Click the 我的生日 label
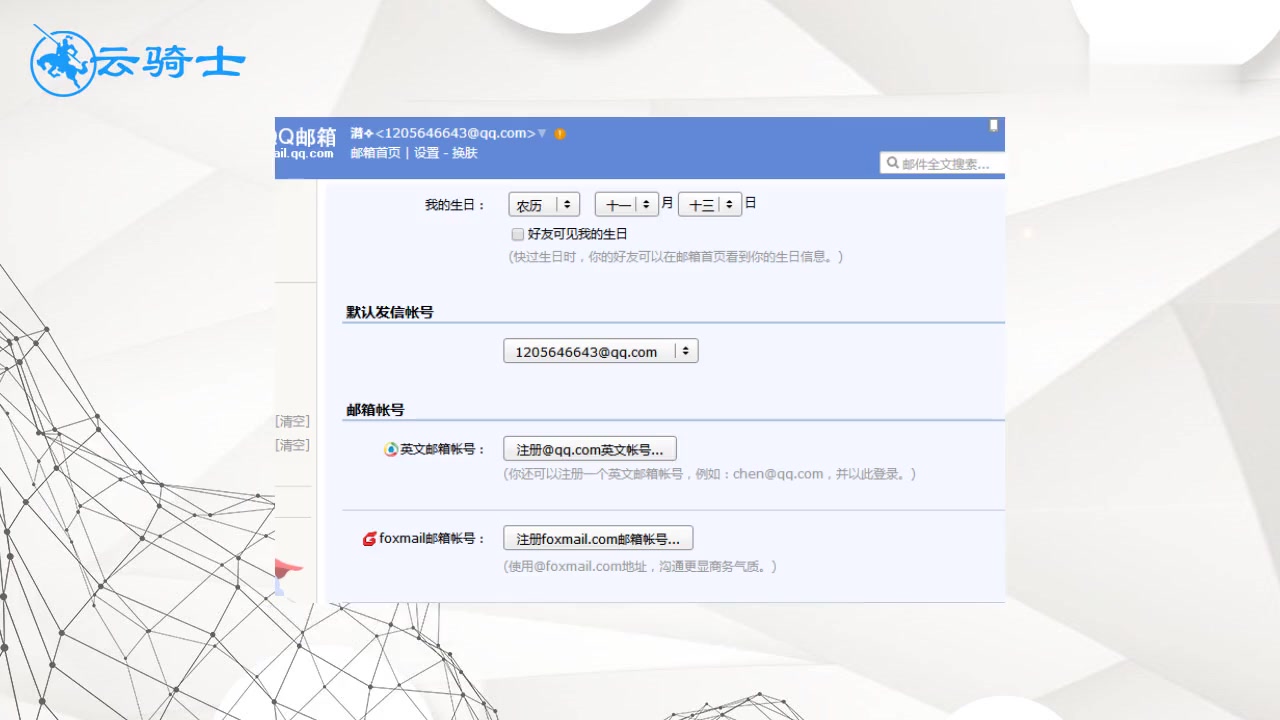 point(455,205)
